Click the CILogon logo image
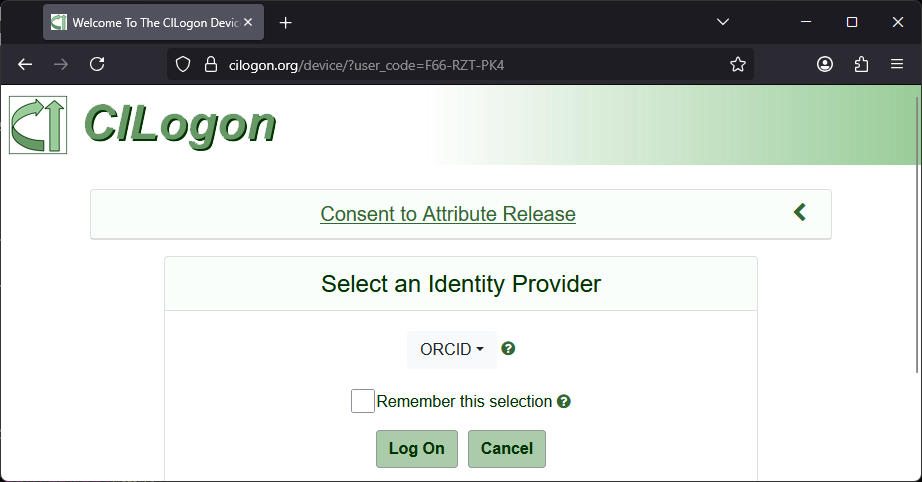Screen dimensions: 922x482 [x=38, y=125]
